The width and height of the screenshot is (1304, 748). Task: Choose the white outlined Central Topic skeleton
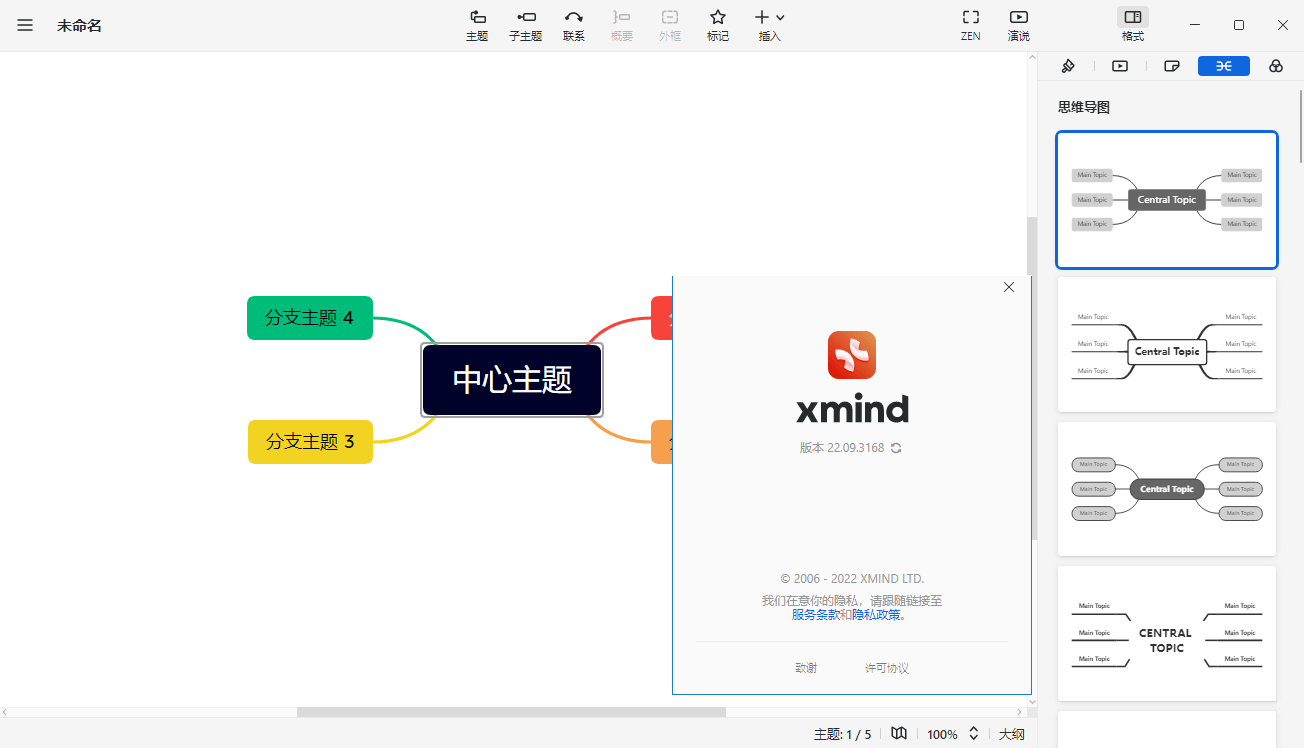click(1167, 344)
